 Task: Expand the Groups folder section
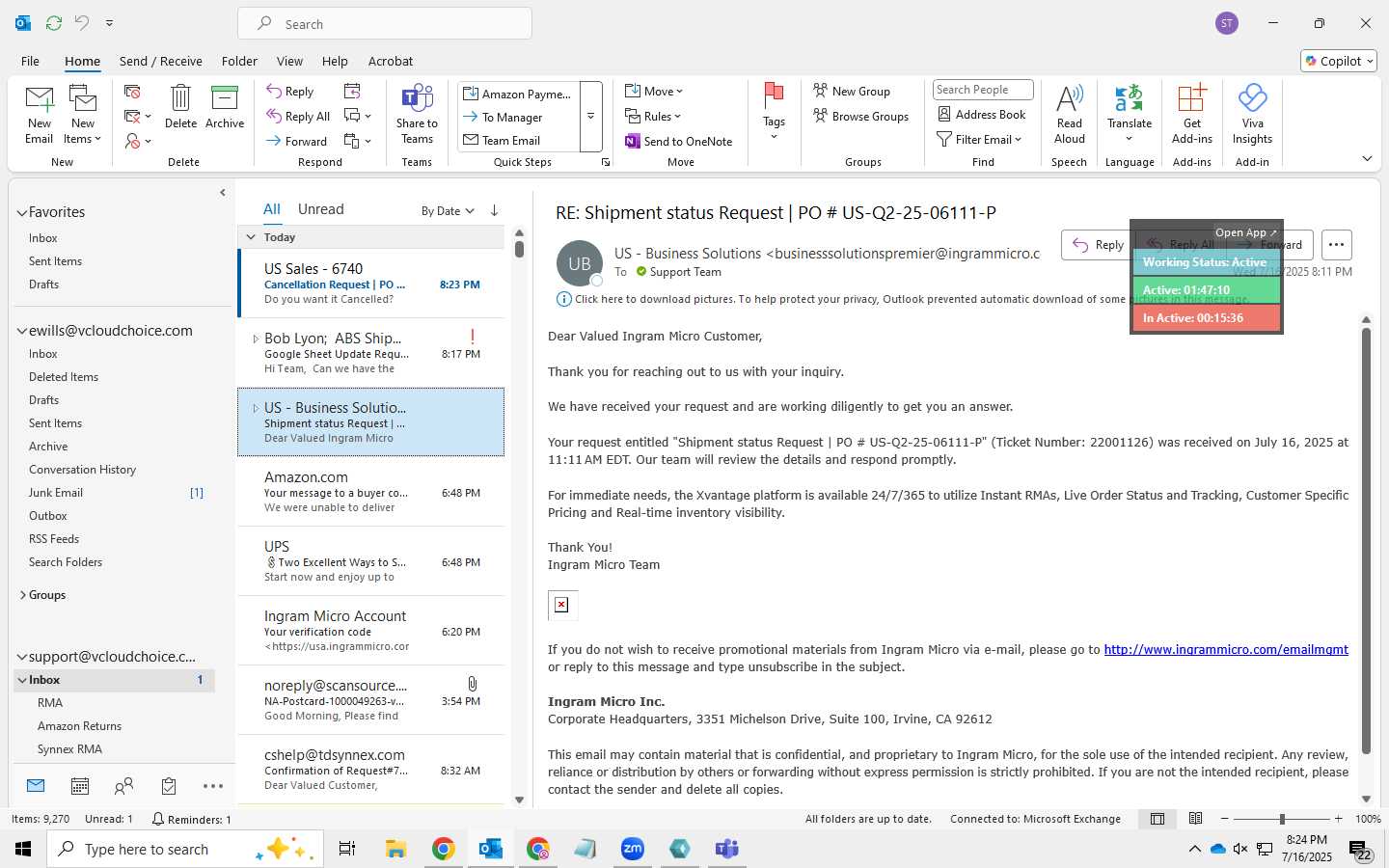click(x=22, y=595)
